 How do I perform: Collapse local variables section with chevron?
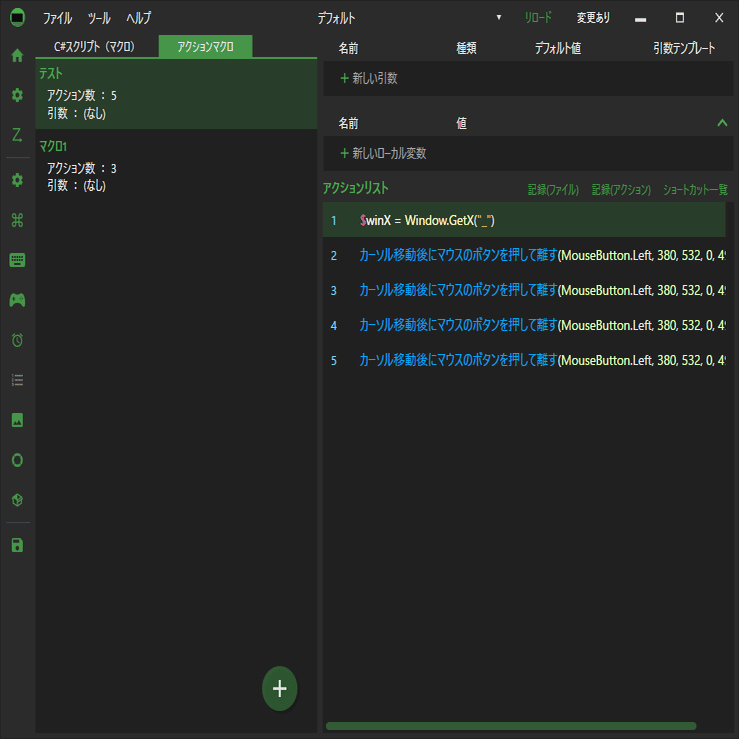point(722,123)
